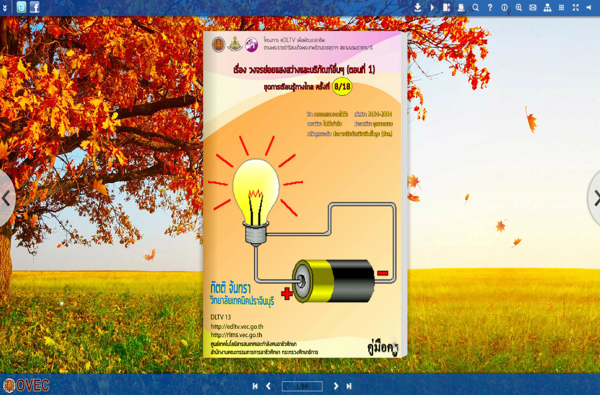Viewport: 600px width, 395px height.
Task: Show page thumbnails grid icon
Action: pos(561,7)
